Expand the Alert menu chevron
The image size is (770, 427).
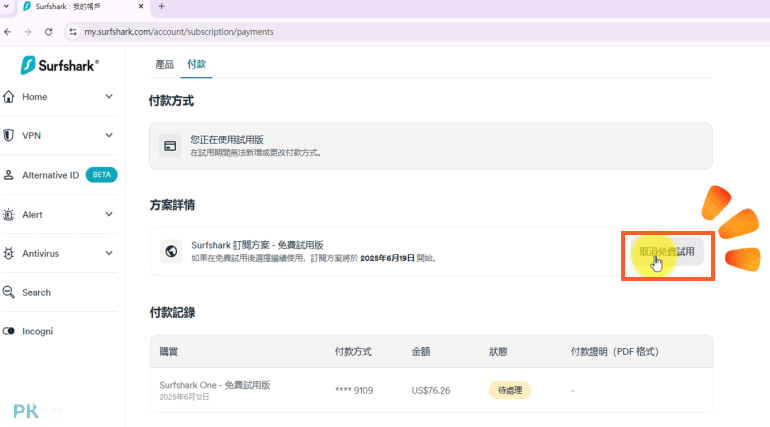tap(109, 214)
